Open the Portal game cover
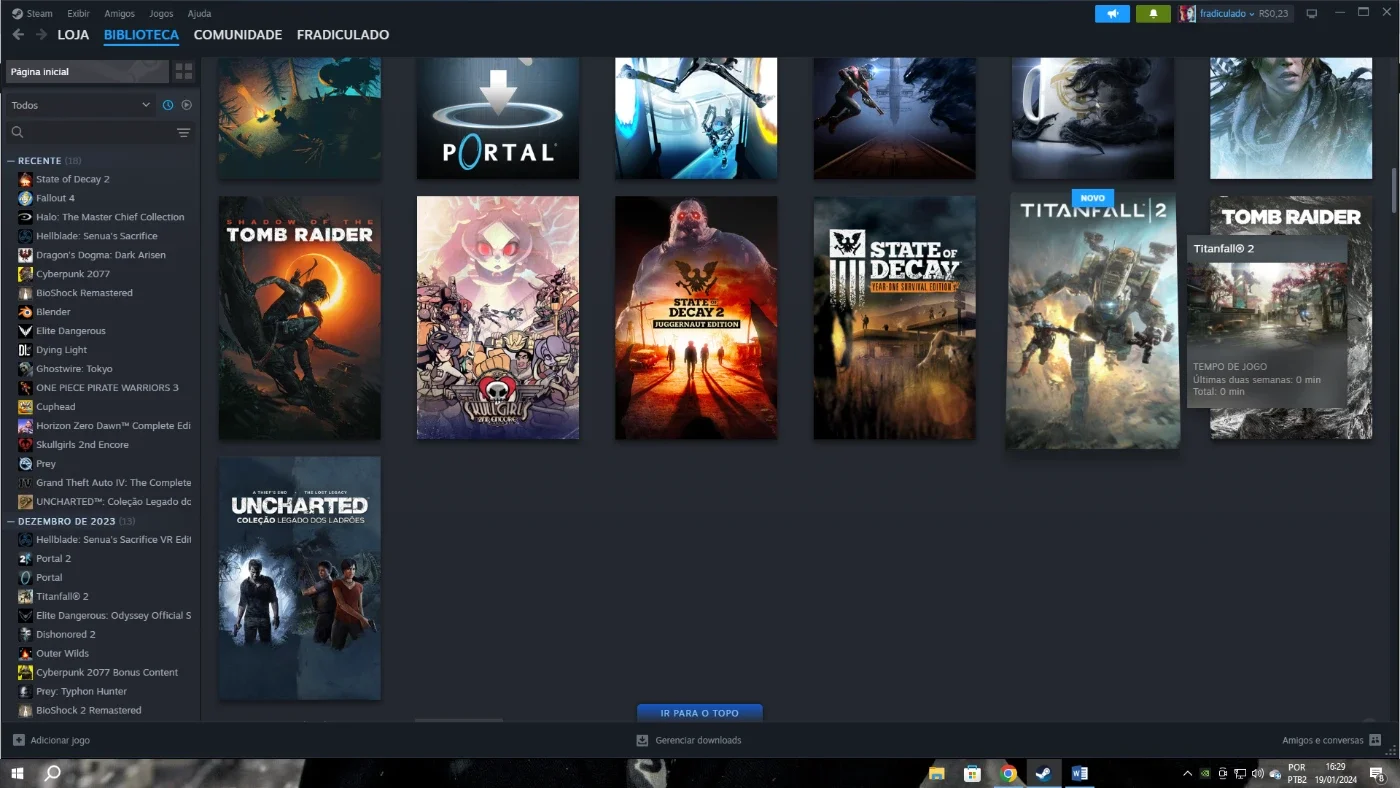1400x788 pixels. [498, 118]
